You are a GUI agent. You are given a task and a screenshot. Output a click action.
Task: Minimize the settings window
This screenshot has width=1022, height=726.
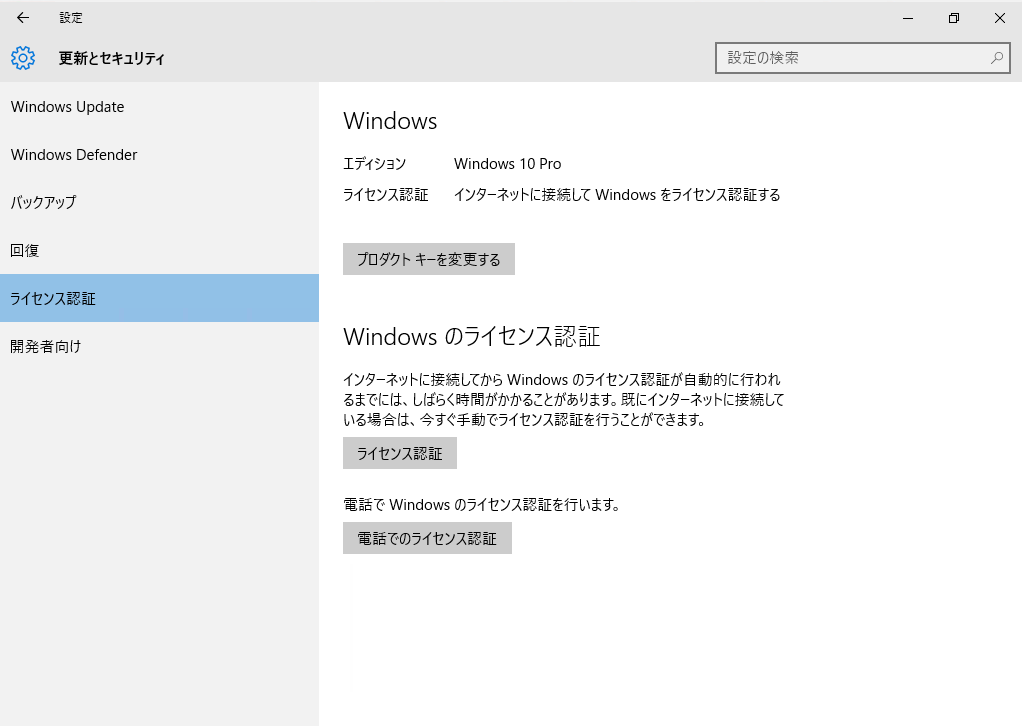click(907, 18)
